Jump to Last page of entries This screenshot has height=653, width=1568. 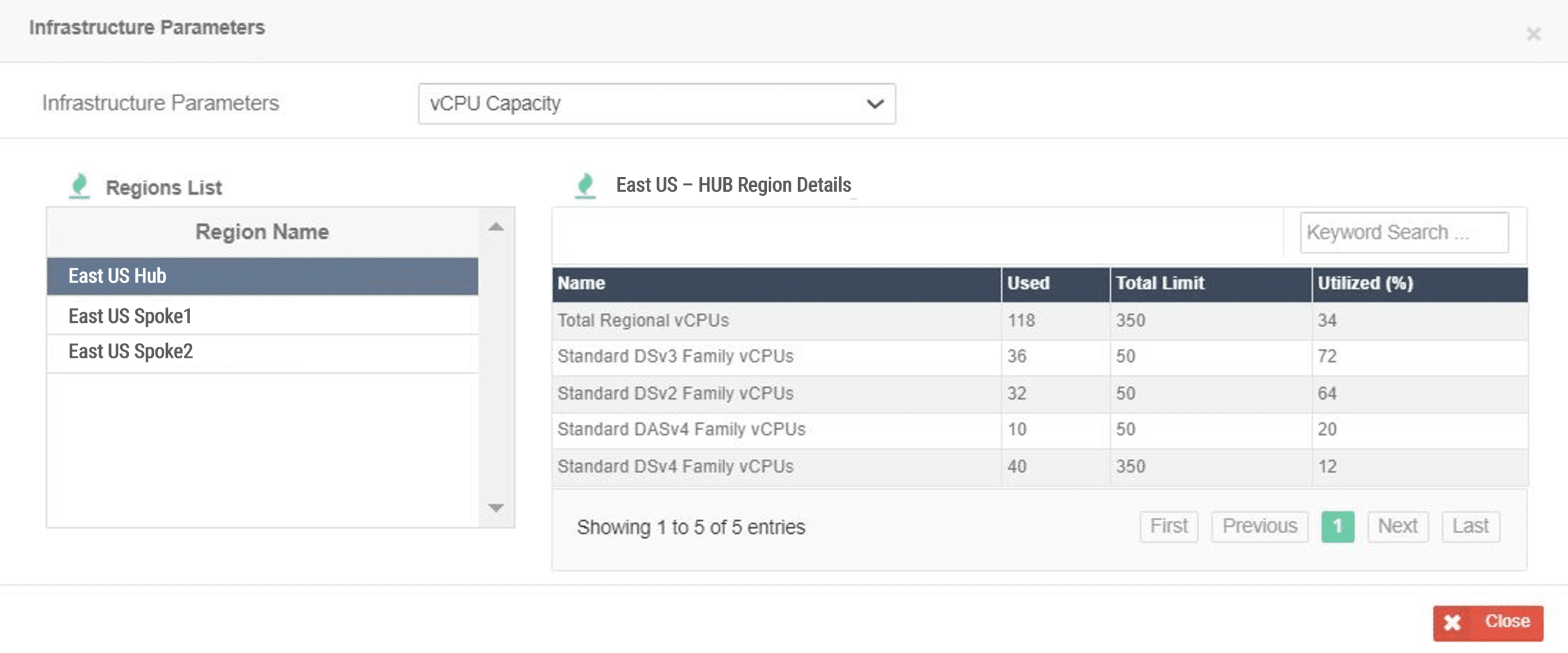tap(1470, 526)
